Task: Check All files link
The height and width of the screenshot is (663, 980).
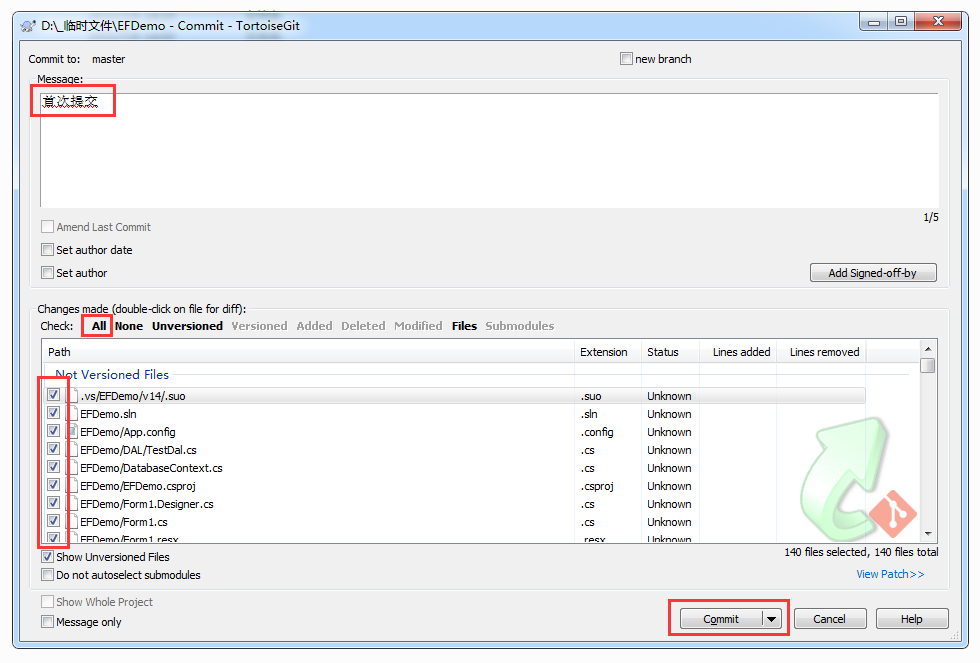Action: coord(99,326)
